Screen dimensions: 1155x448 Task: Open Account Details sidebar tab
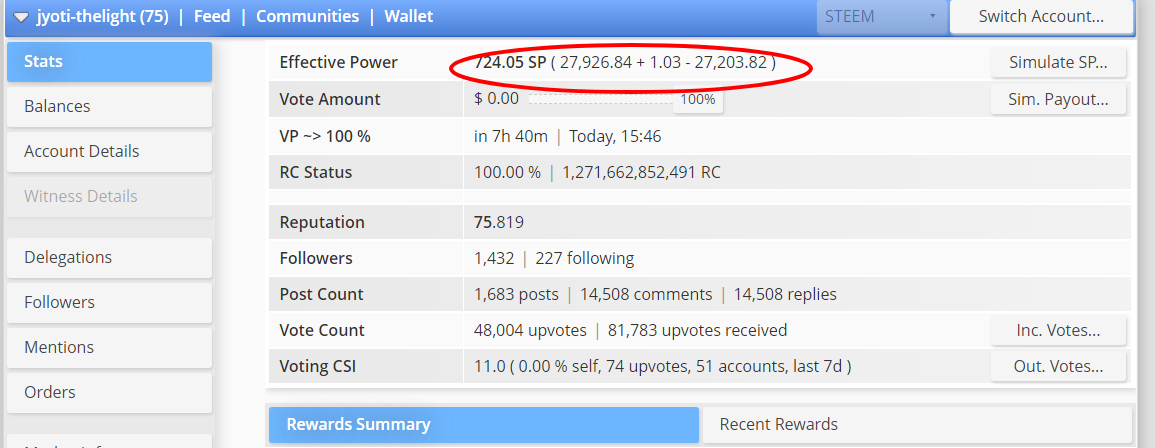pyautogui.click(x=109, y=152)
